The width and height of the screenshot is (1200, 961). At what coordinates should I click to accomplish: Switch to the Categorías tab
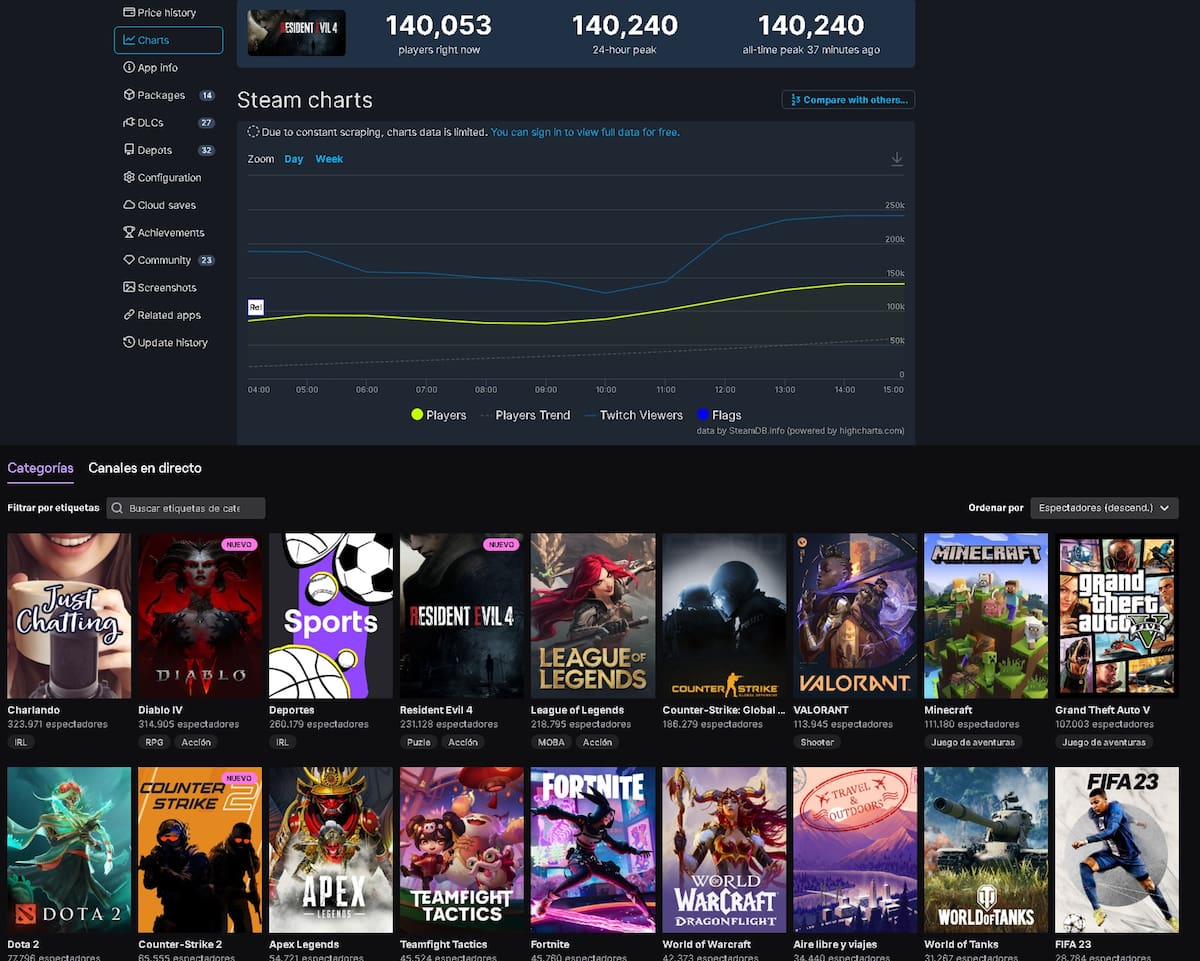point(40,468)
